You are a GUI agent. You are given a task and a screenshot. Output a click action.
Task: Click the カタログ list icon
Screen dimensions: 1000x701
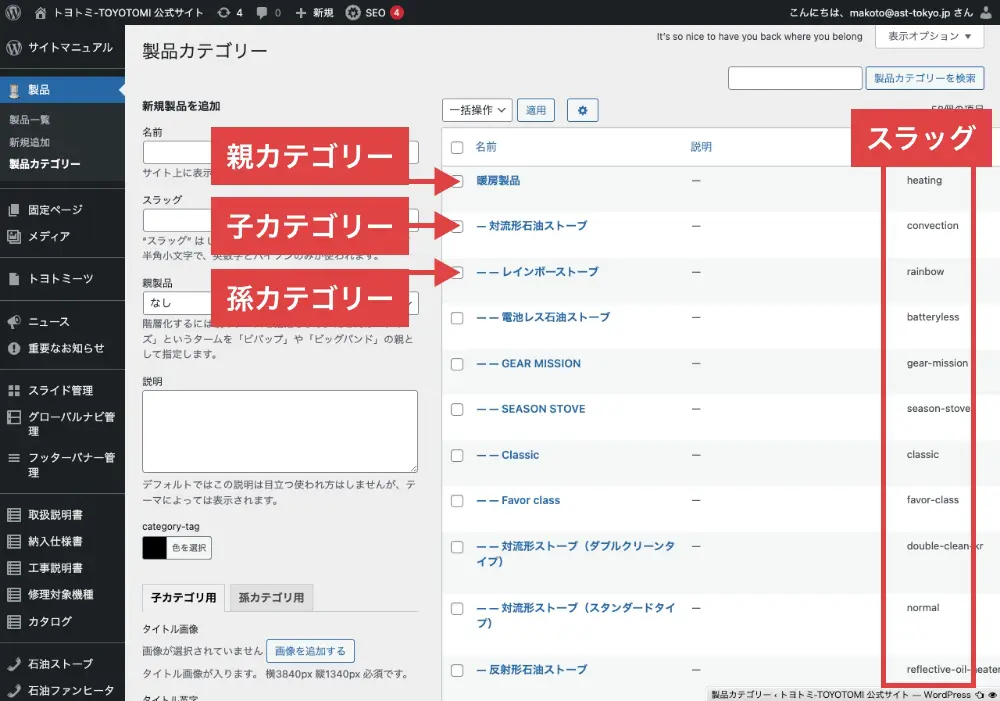point(14,621)
